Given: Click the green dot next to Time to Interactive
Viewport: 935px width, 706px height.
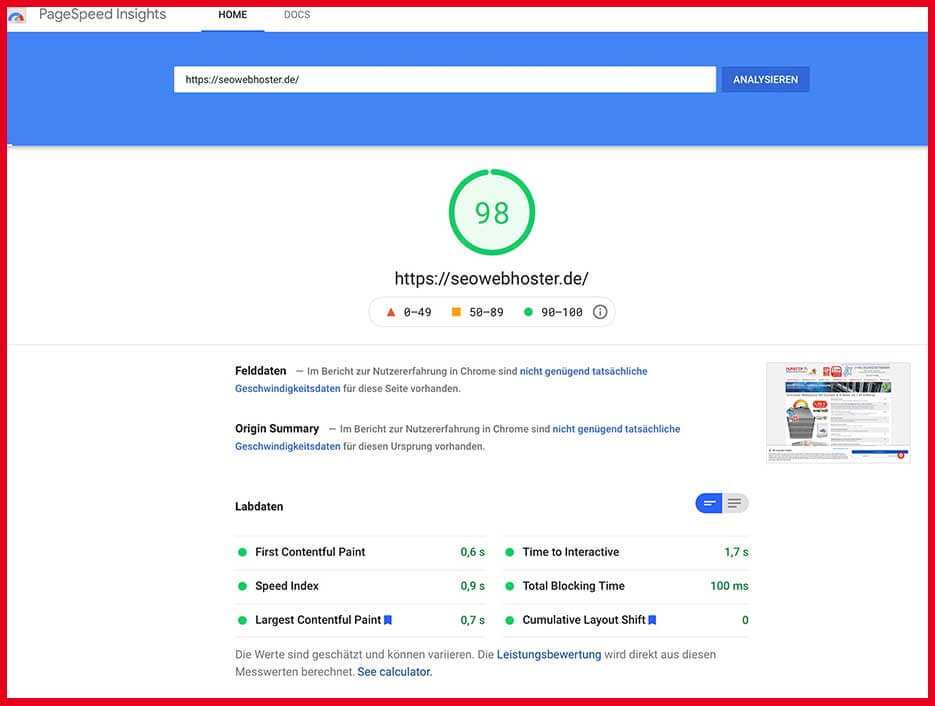Looking at the screenshot, I should click(x=511, y=551).
